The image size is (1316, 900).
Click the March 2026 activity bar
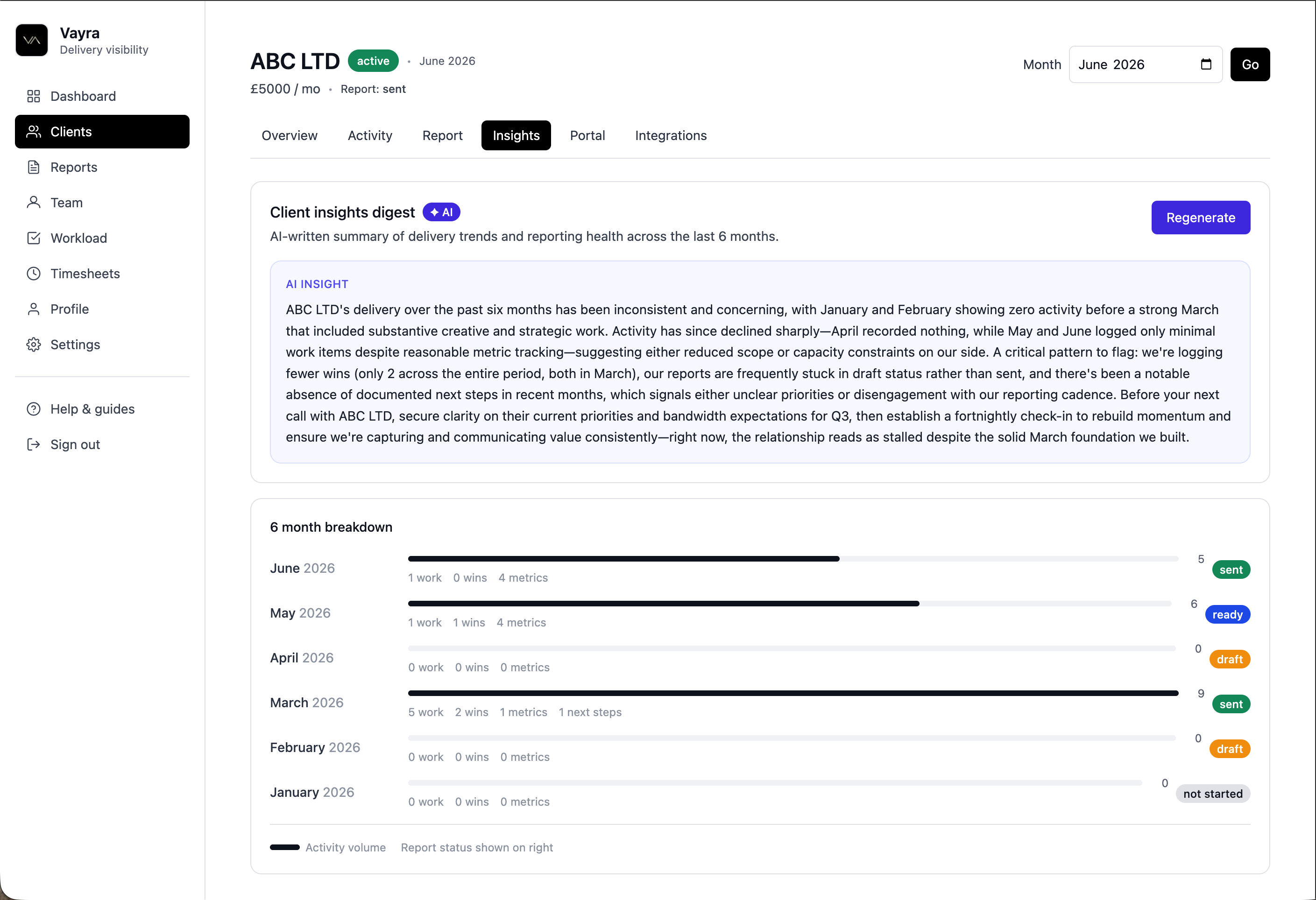click(793, 693)
